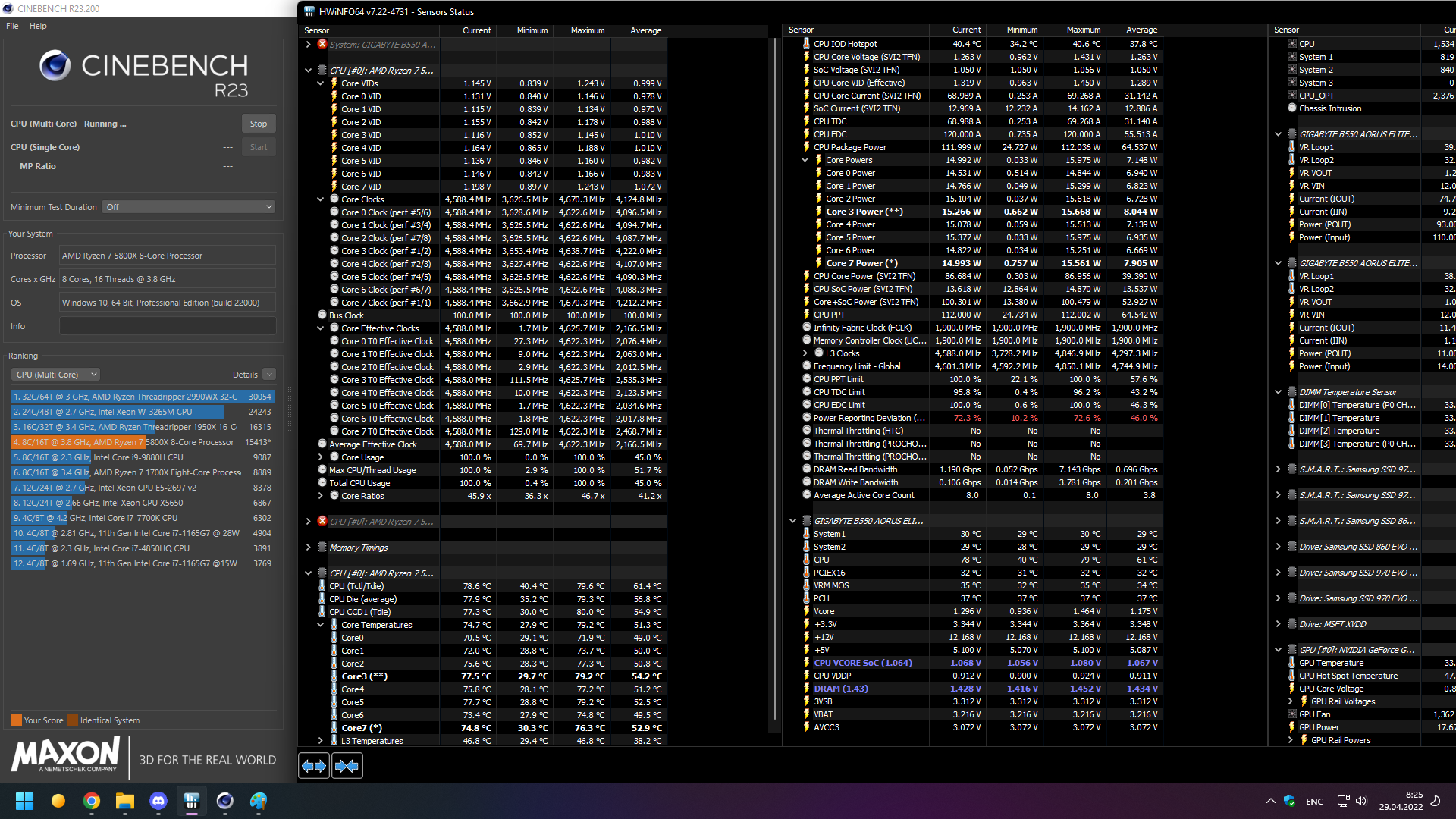Click the expand columns arrows button
The image size is (1456, 819).
click(x=314, y=766)
